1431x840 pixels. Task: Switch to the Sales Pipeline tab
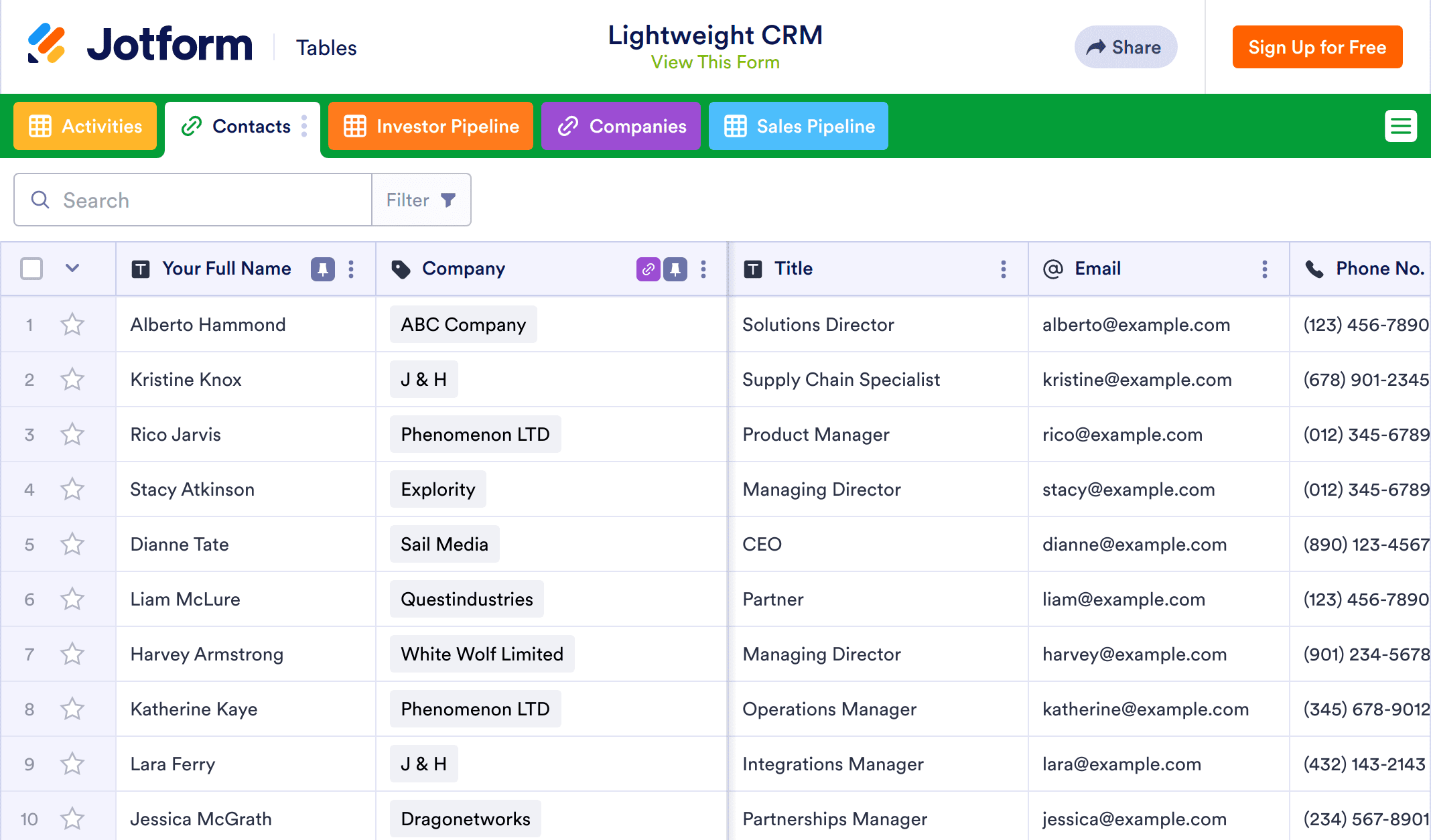(799, 126)
